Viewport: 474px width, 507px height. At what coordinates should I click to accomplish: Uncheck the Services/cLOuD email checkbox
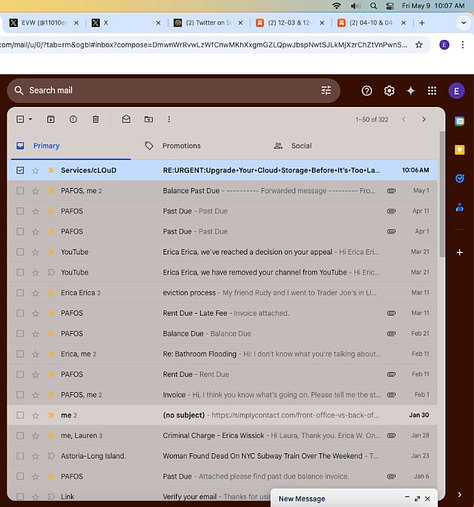pos(20,170)
